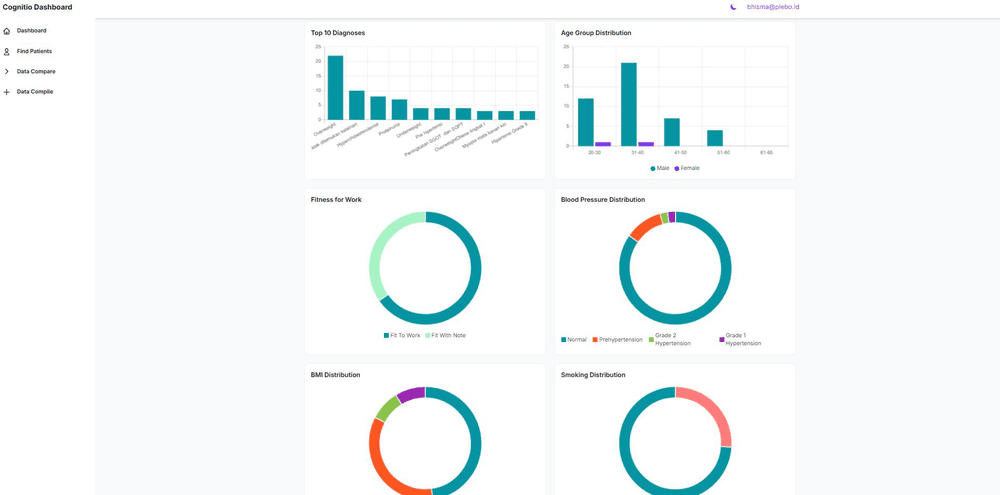
Task: Click the Age Group Distribution chart title
Action: tap(596, 33)
